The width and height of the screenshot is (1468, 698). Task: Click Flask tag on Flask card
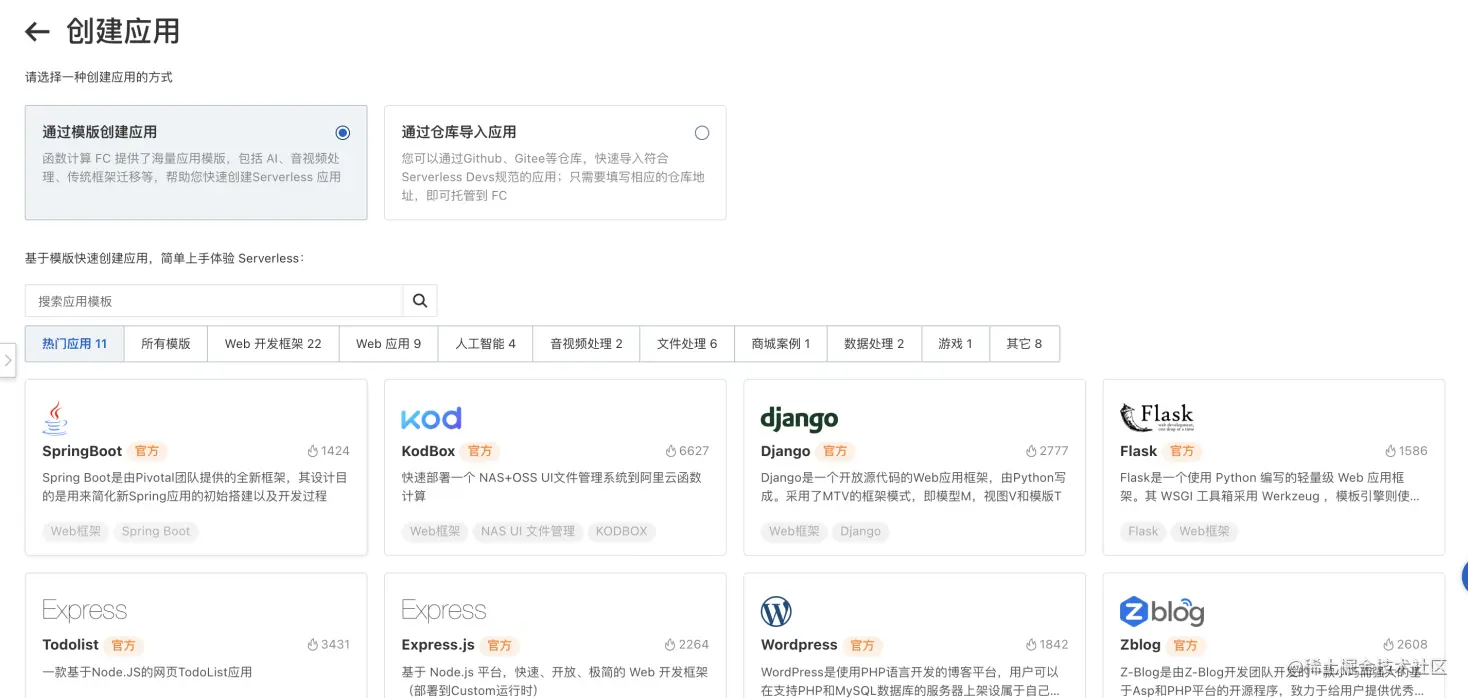click(1143, 531)
